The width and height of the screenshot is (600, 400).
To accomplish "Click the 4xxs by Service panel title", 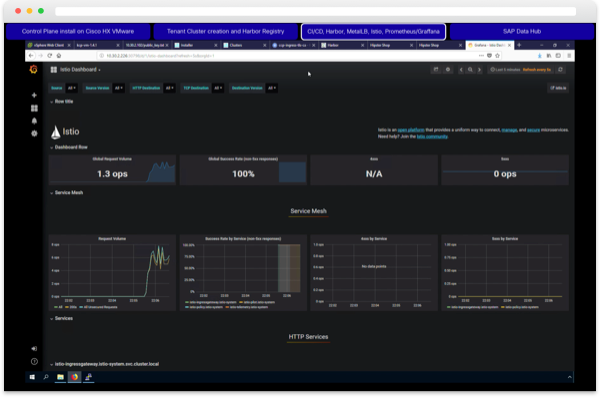I will click(x=374, y=239).
